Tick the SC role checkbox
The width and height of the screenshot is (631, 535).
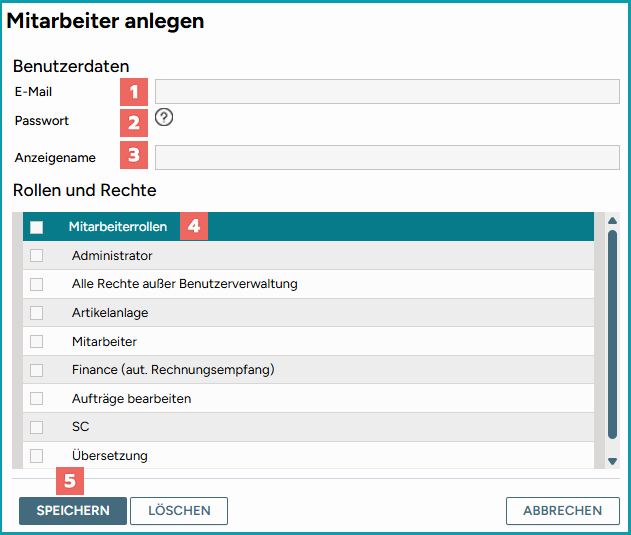point(36,427)
